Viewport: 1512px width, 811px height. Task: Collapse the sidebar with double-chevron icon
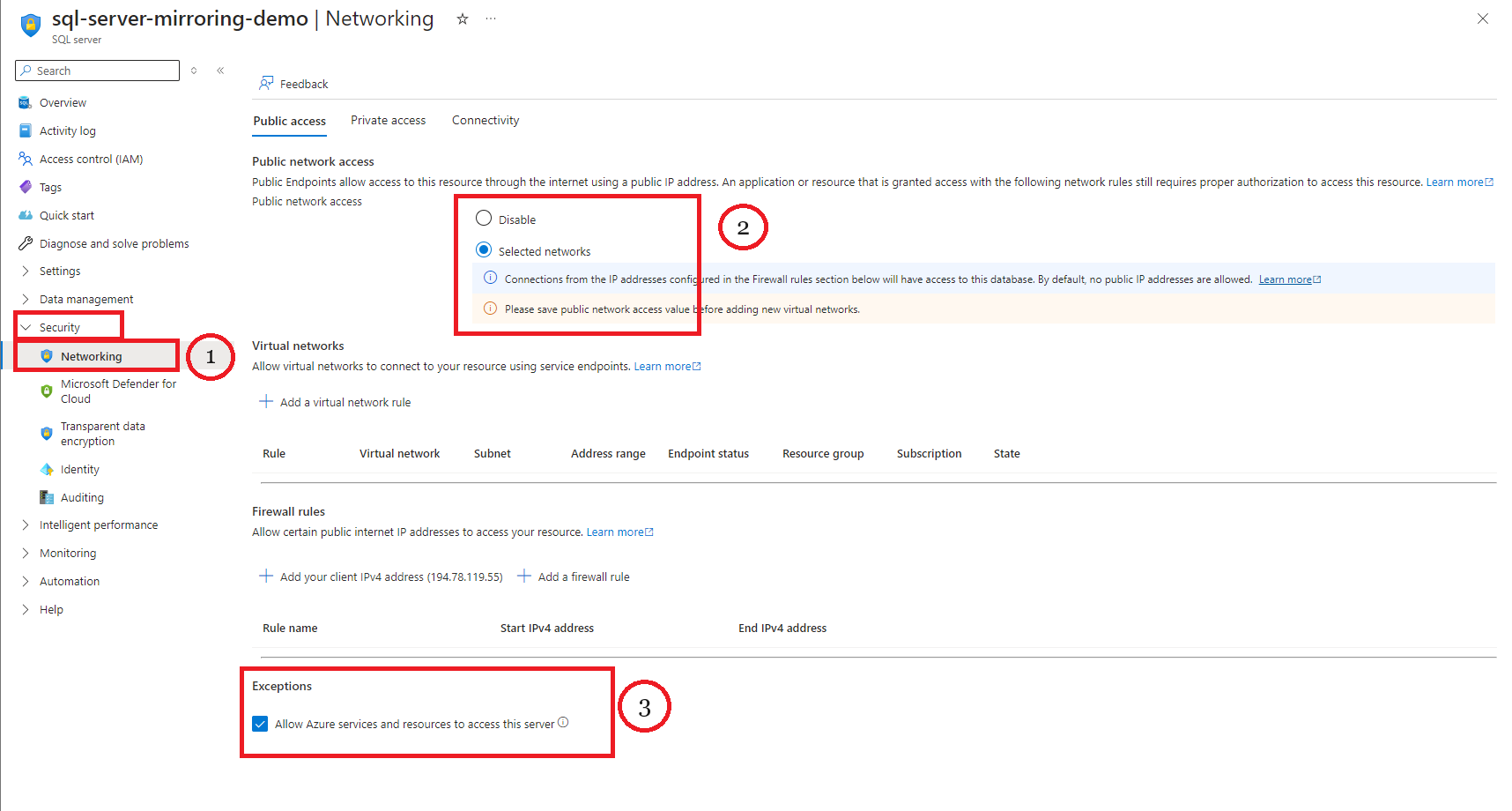click(x=220, y=71)
